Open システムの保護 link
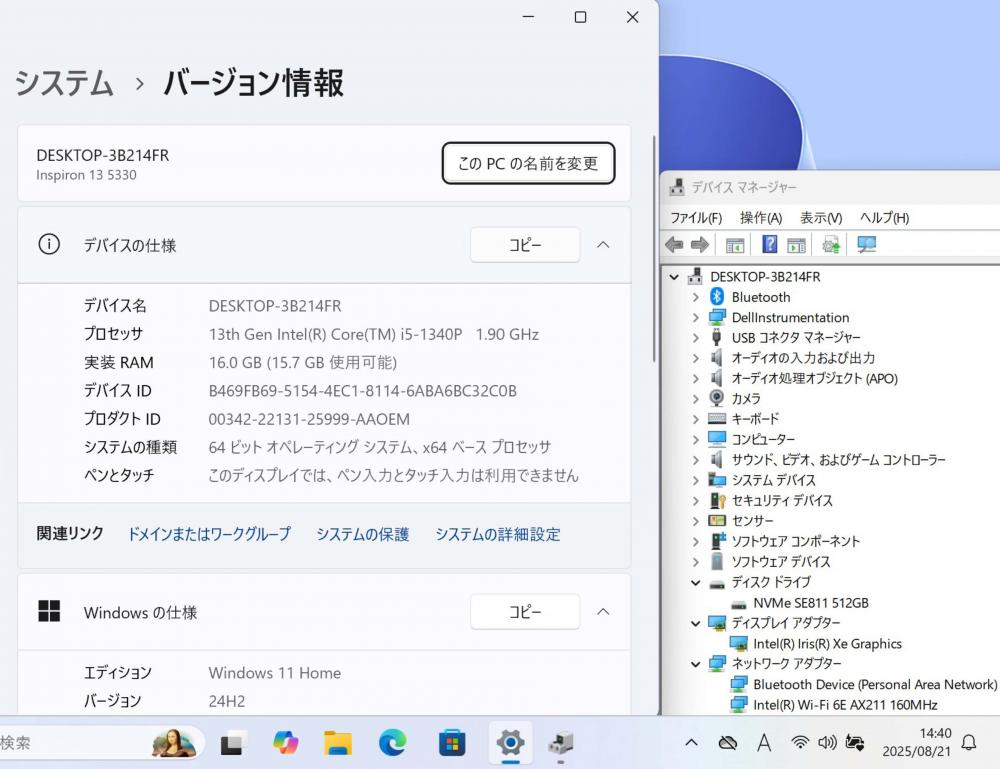This screenshot has width=1000, height=769. 363,534
